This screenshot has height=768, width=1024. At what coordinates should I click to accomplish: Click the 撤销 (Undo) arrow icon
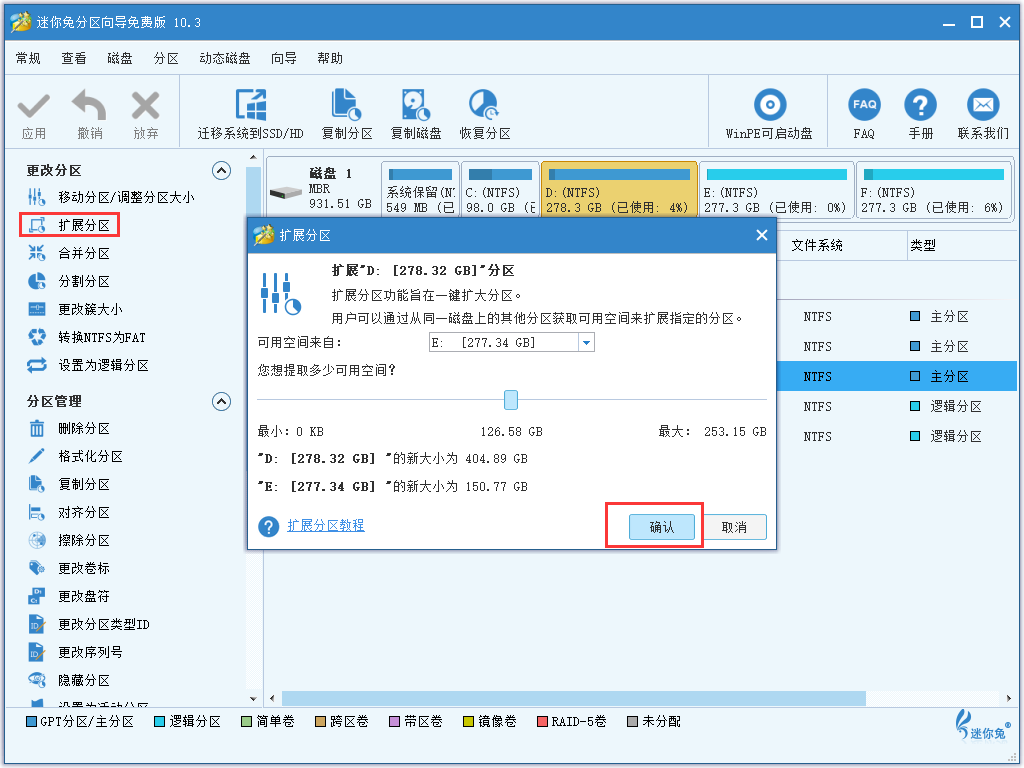pyautogui.click(x=89, y=106)
